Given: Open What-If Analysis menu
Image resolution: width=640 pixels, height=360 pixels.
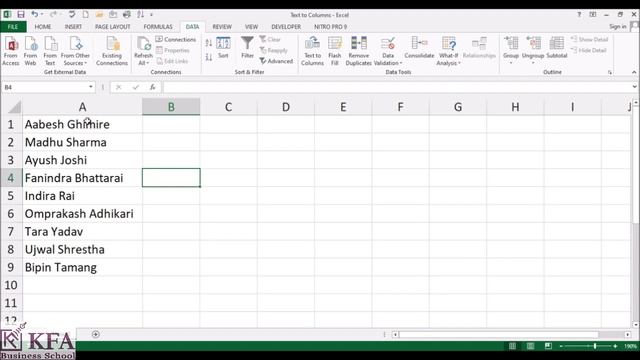Looking at the screenshot, I should pos(449,51).
